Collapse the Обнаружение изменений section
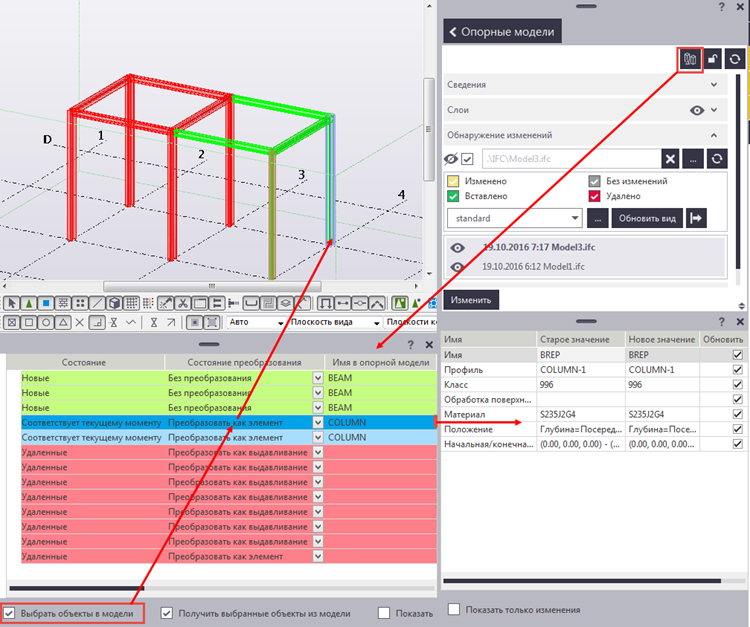Screen dimensions: 750x627 714,135
